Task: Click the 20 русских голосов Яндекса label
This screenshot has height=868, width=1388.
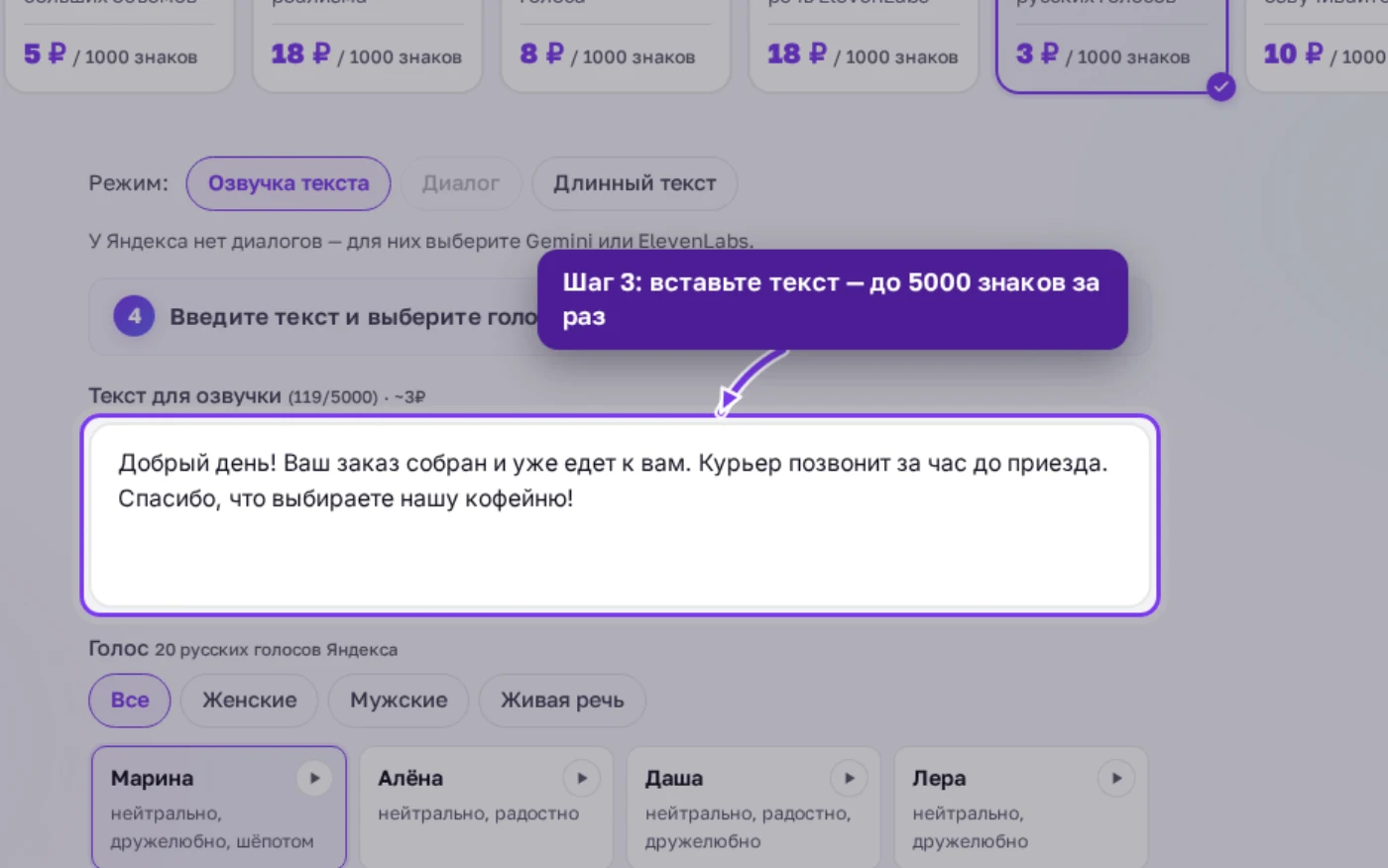Action: 276,650
